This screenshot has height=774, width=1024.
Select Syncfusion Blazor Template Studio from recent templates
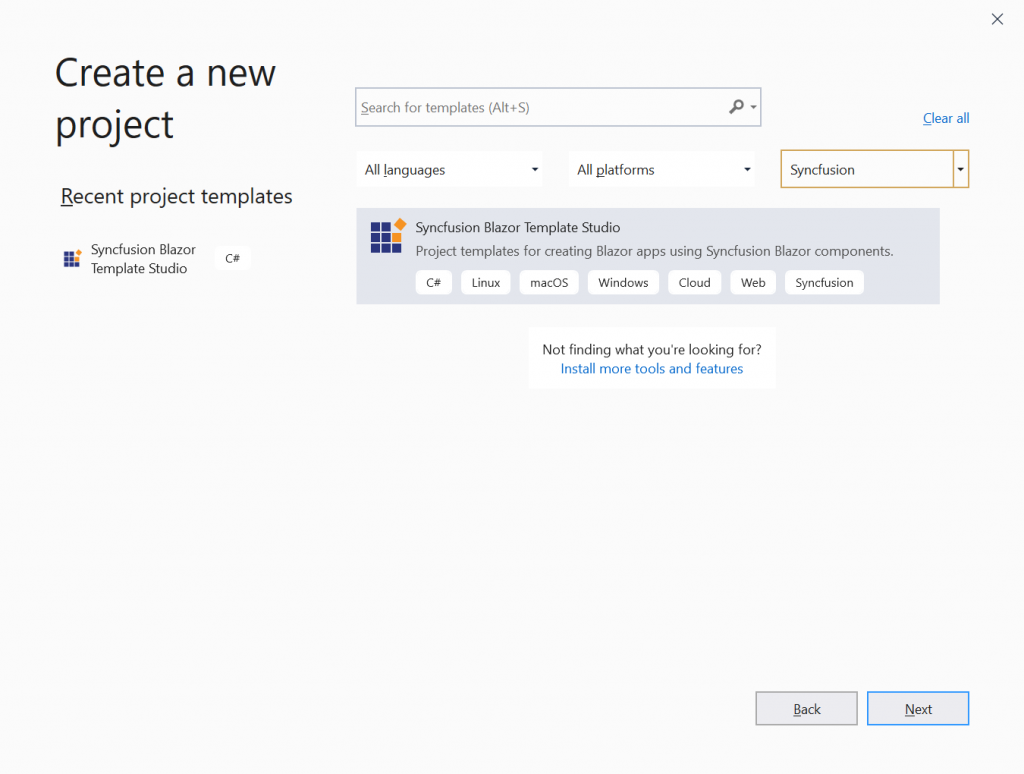(x=142, y=258)
